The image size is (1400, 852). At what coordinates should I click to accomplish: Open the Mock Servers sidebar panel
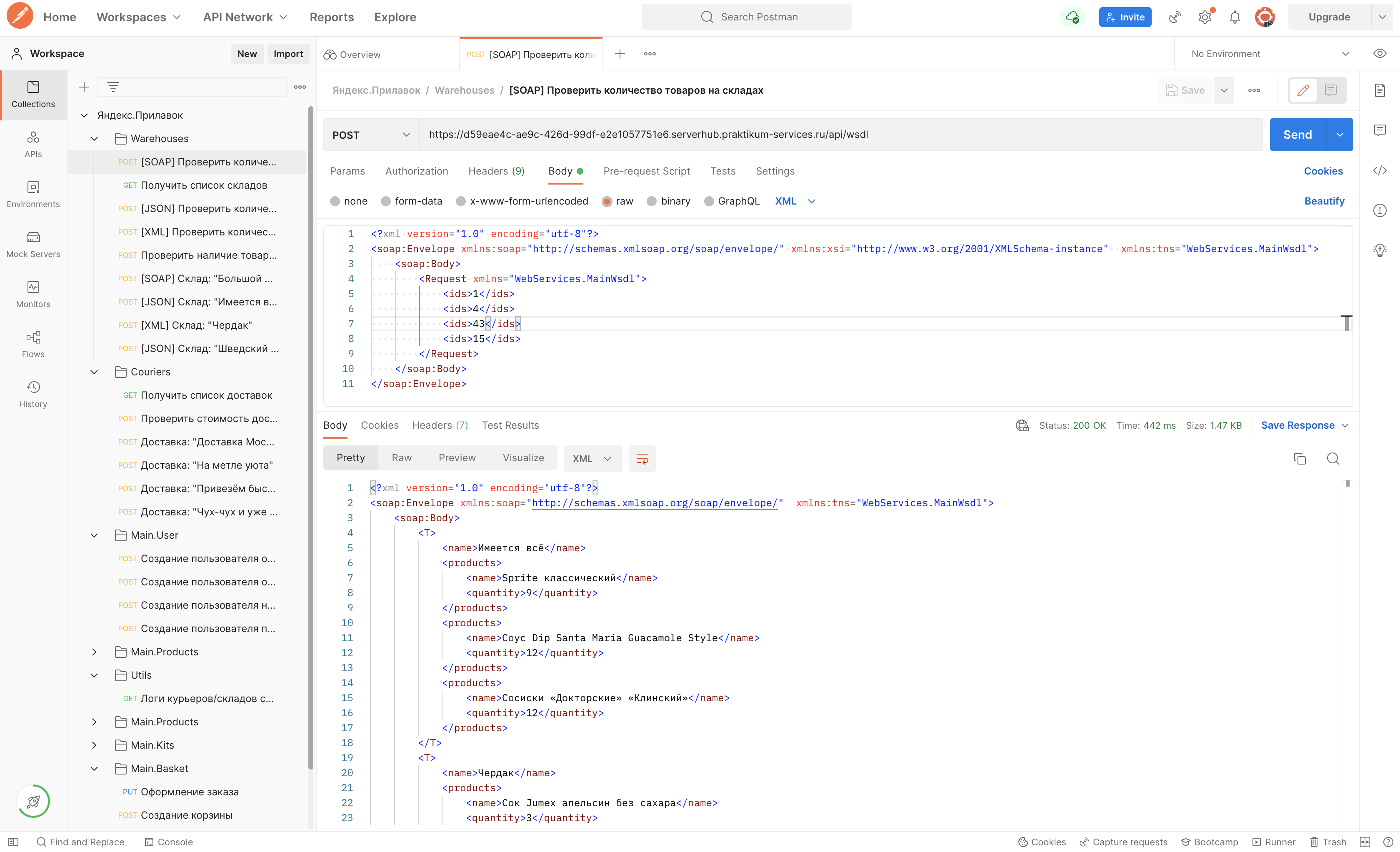33,244
